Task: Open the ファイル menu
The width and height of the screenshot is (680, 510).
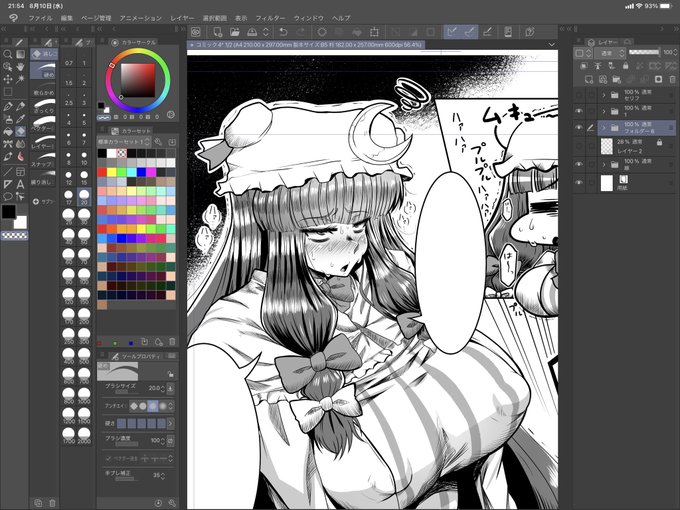Action: point(40,18)
